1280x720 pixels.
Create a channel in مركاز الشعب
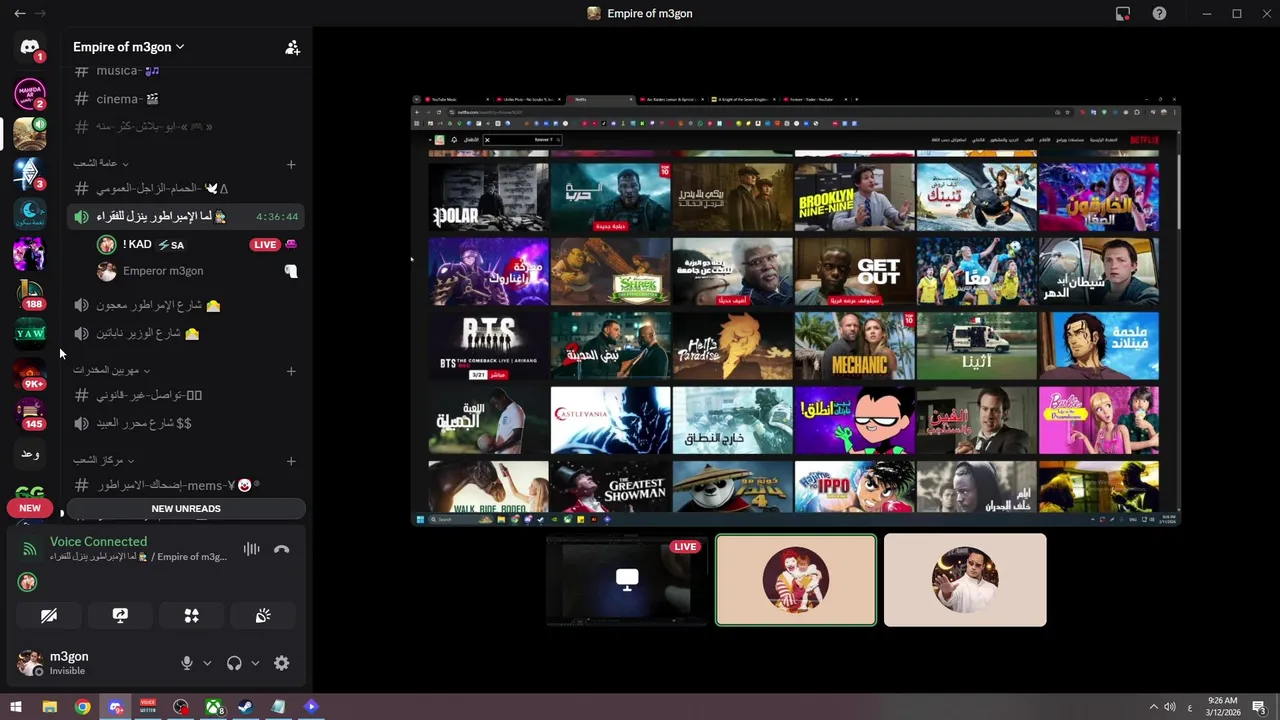tap(291, 461)
